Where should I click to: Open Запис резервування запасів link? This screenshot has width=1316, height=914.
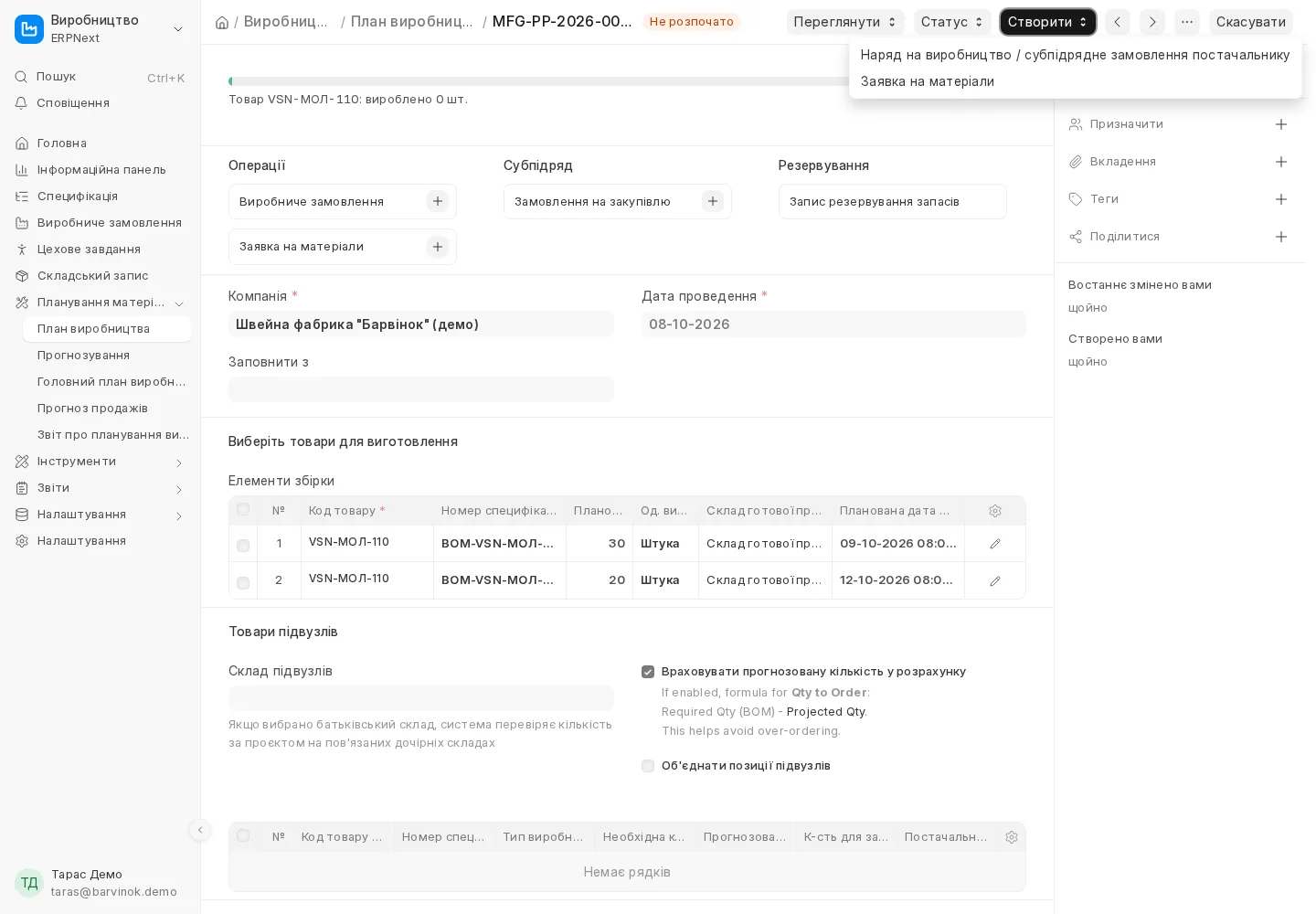click(x=874, y=201)
